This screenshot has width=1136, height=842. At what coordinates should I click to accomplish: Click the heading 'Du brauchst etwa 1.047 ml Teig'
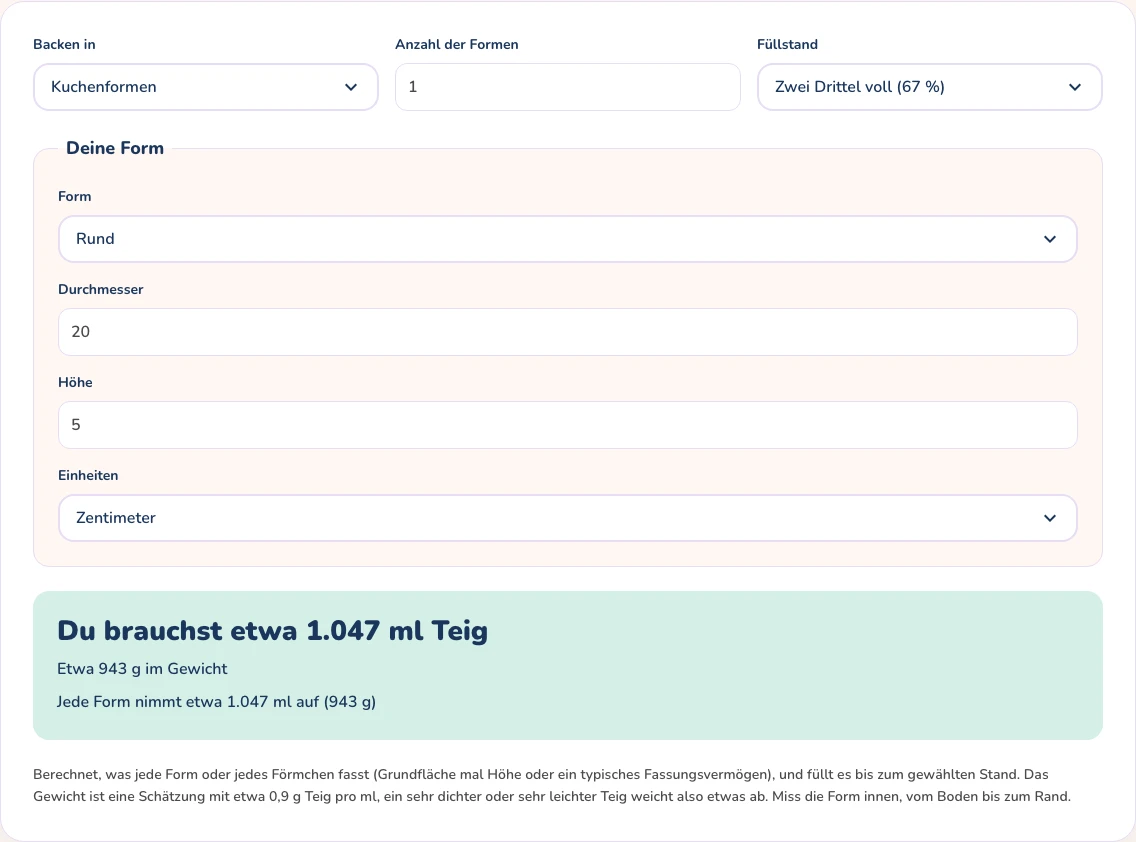[x=272, y=630]
